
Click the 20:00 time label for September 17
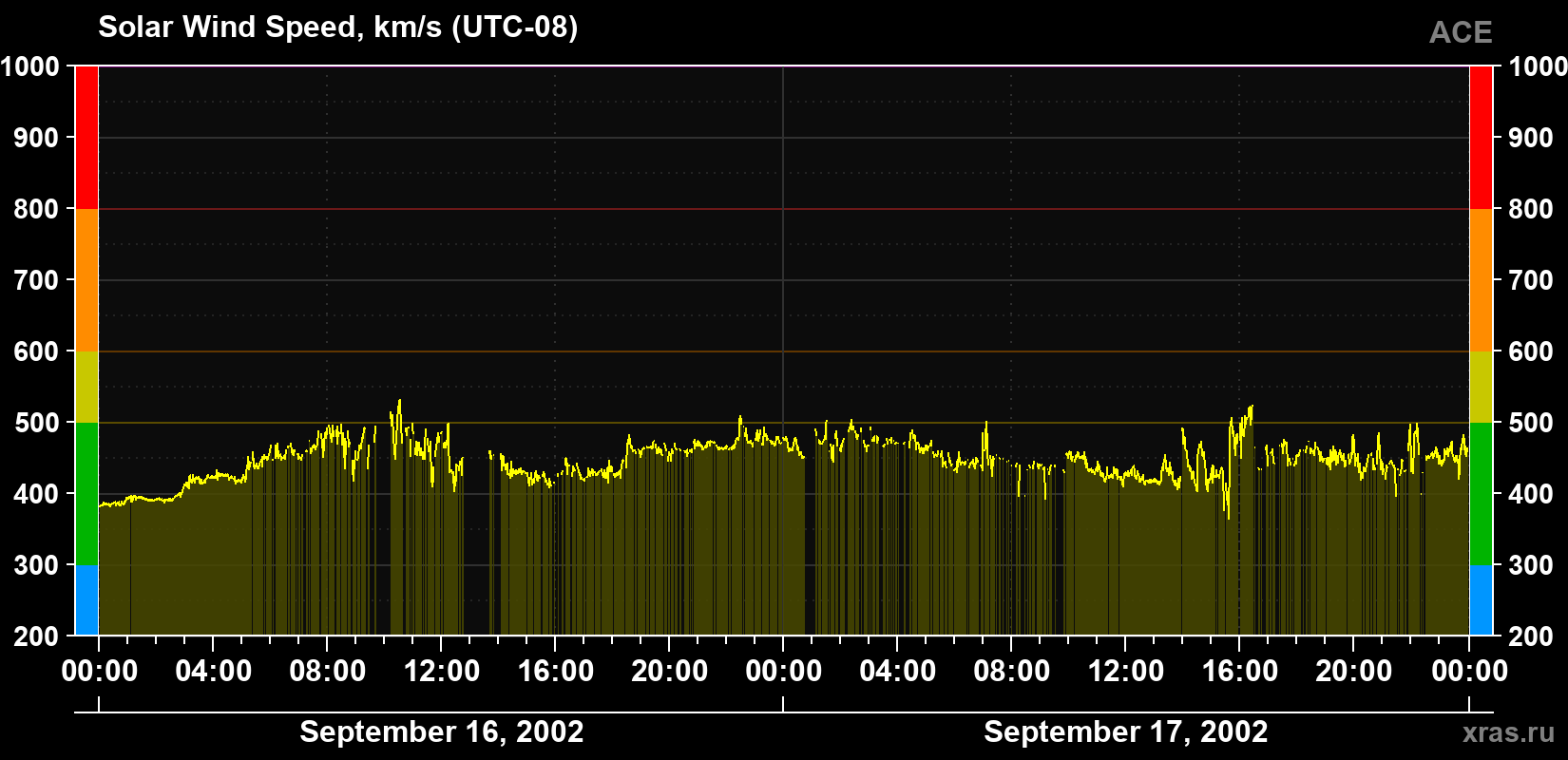[1353, 671]
